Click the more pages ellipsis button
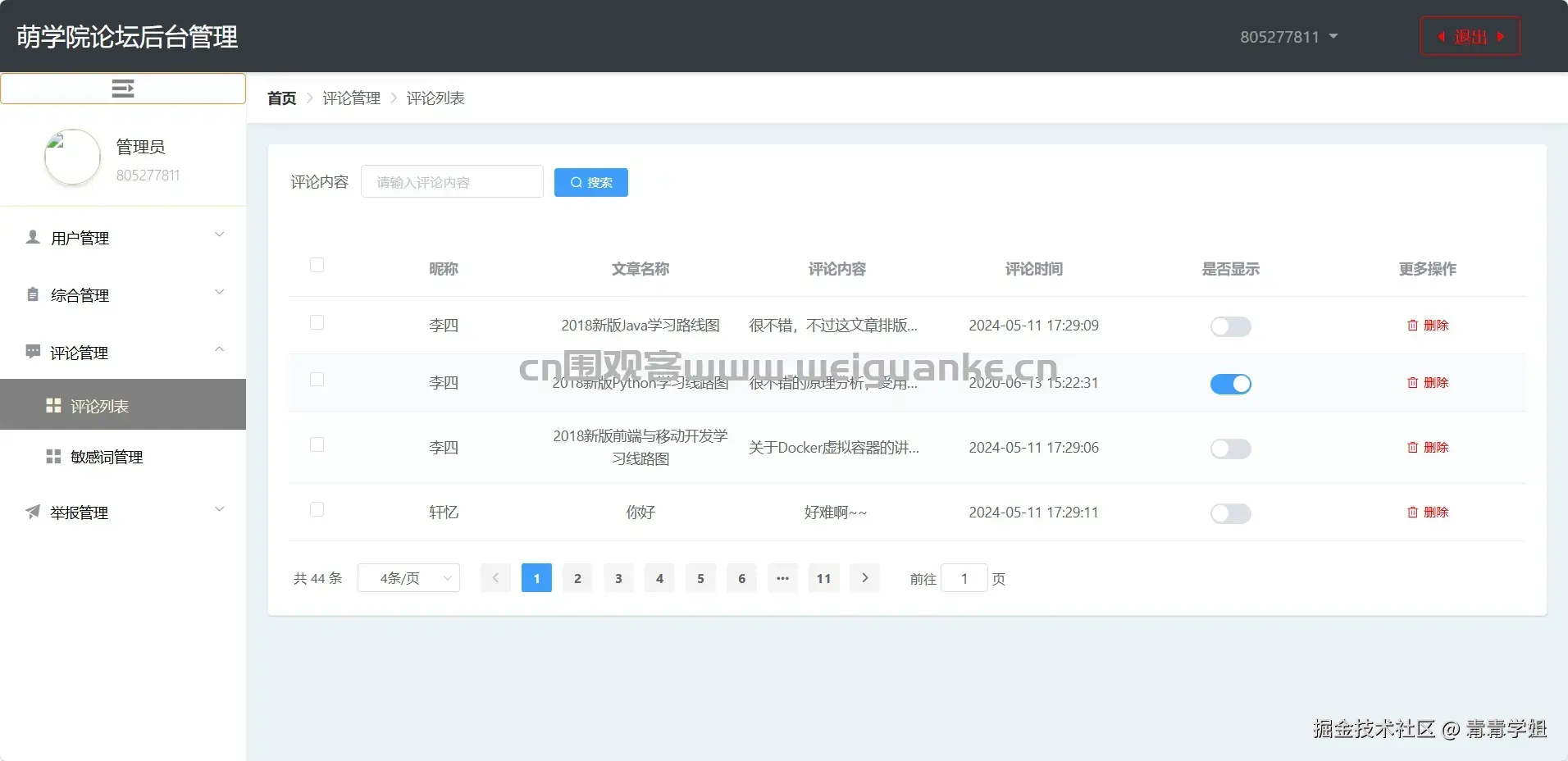 782,578
